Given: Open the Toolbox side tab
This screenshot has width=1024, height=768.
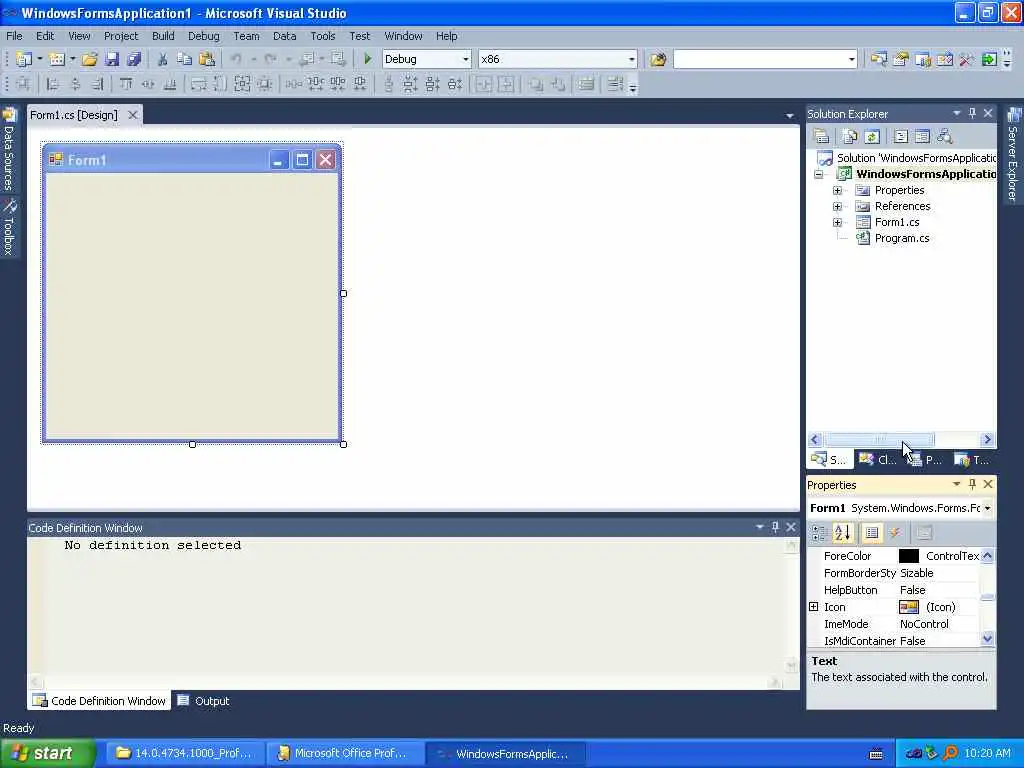Looking at the screenshot, I should pos(9,228).
